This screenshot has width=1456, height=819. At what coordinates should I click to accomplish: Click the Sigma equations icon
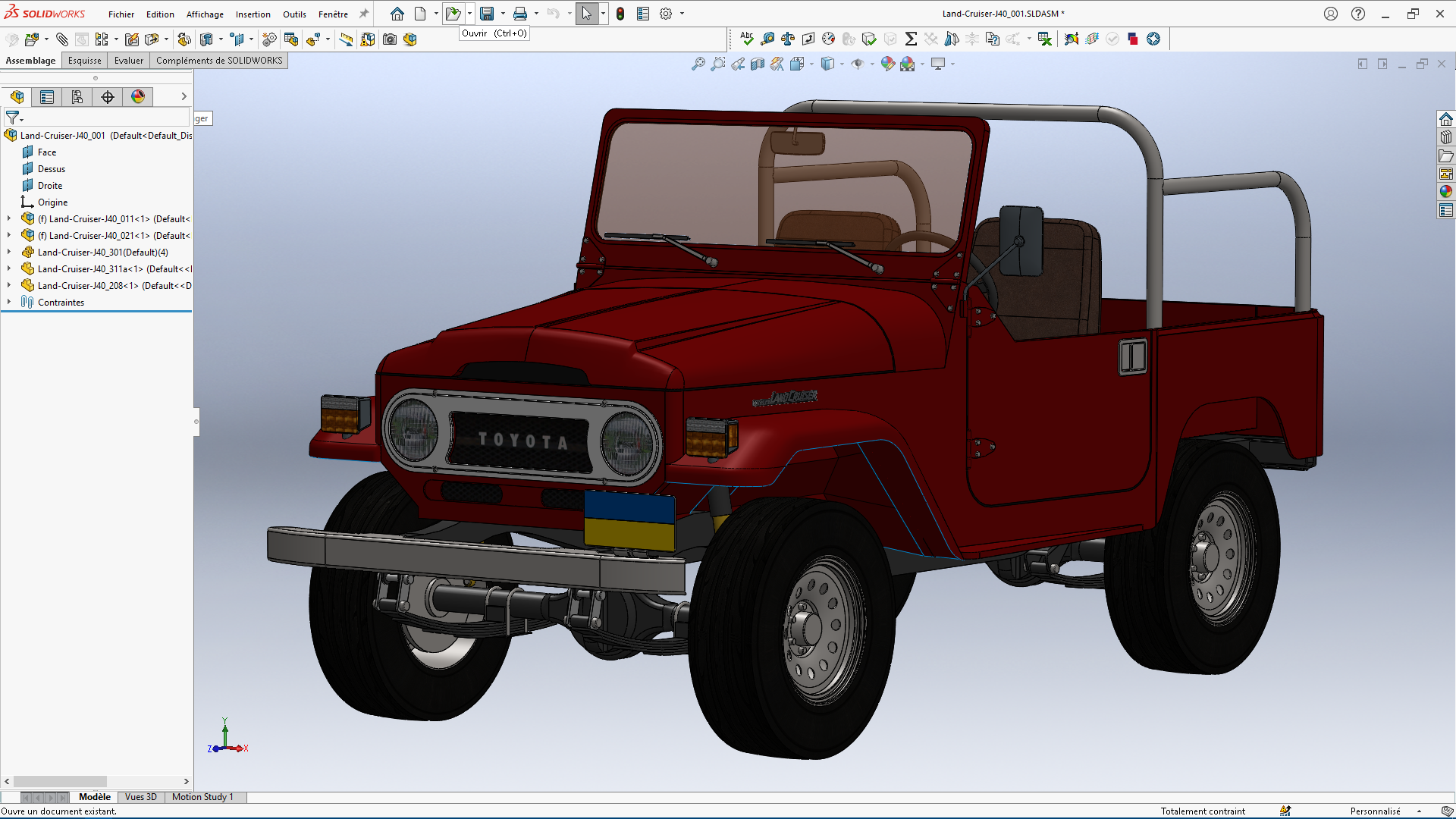911,39
